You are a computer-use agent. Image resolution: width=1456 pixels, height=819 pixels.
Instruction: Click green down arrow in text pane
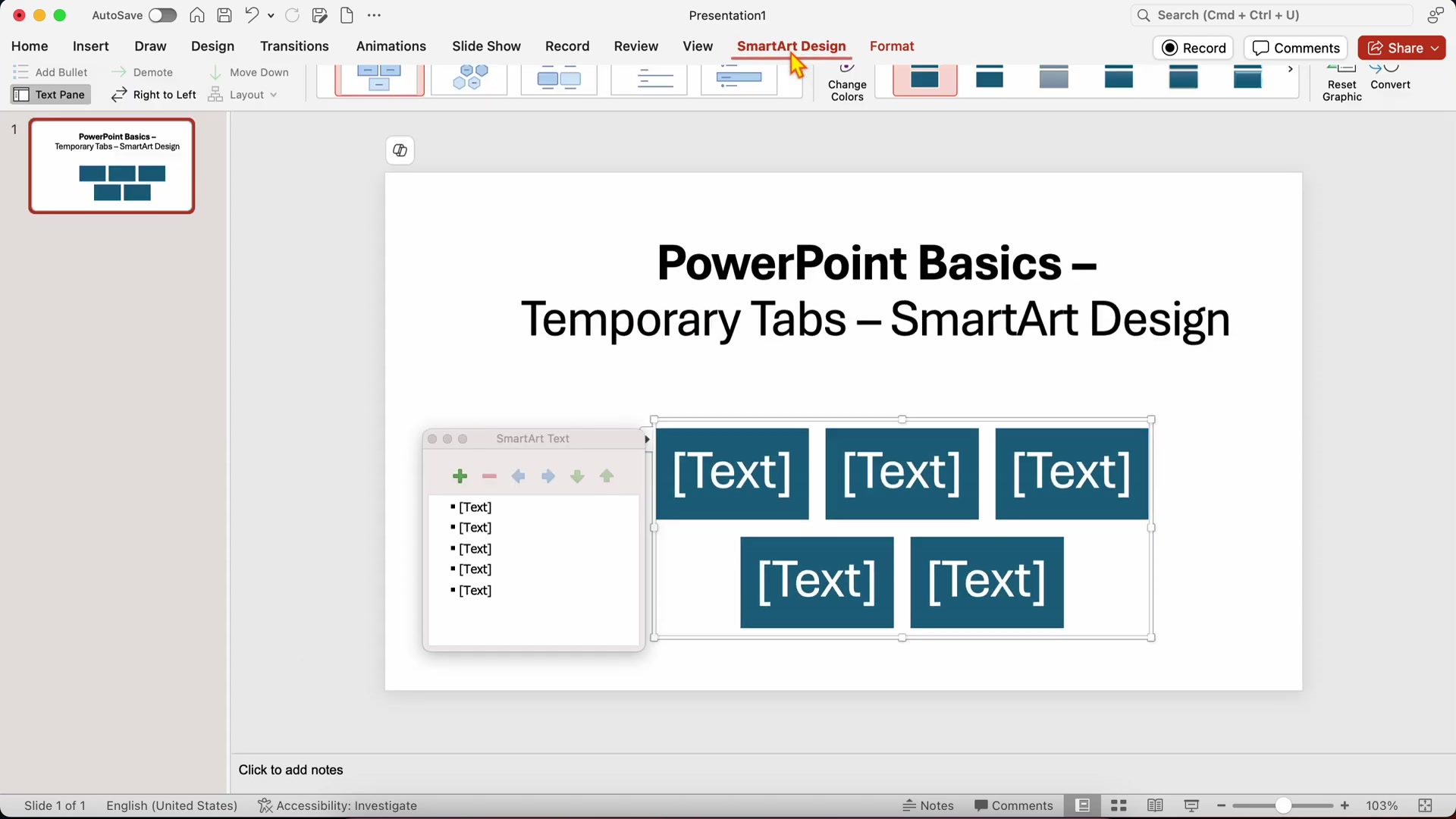tap(577, 476)
